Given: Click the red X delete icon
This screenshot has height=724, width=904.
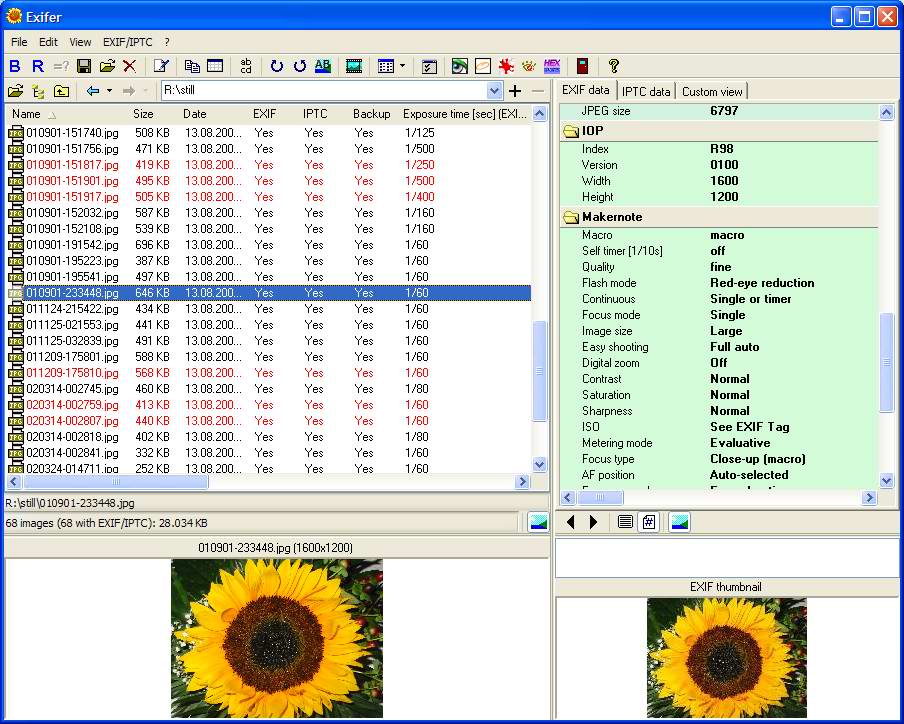Looking at the screenshot, I should [x=129, y=67].
